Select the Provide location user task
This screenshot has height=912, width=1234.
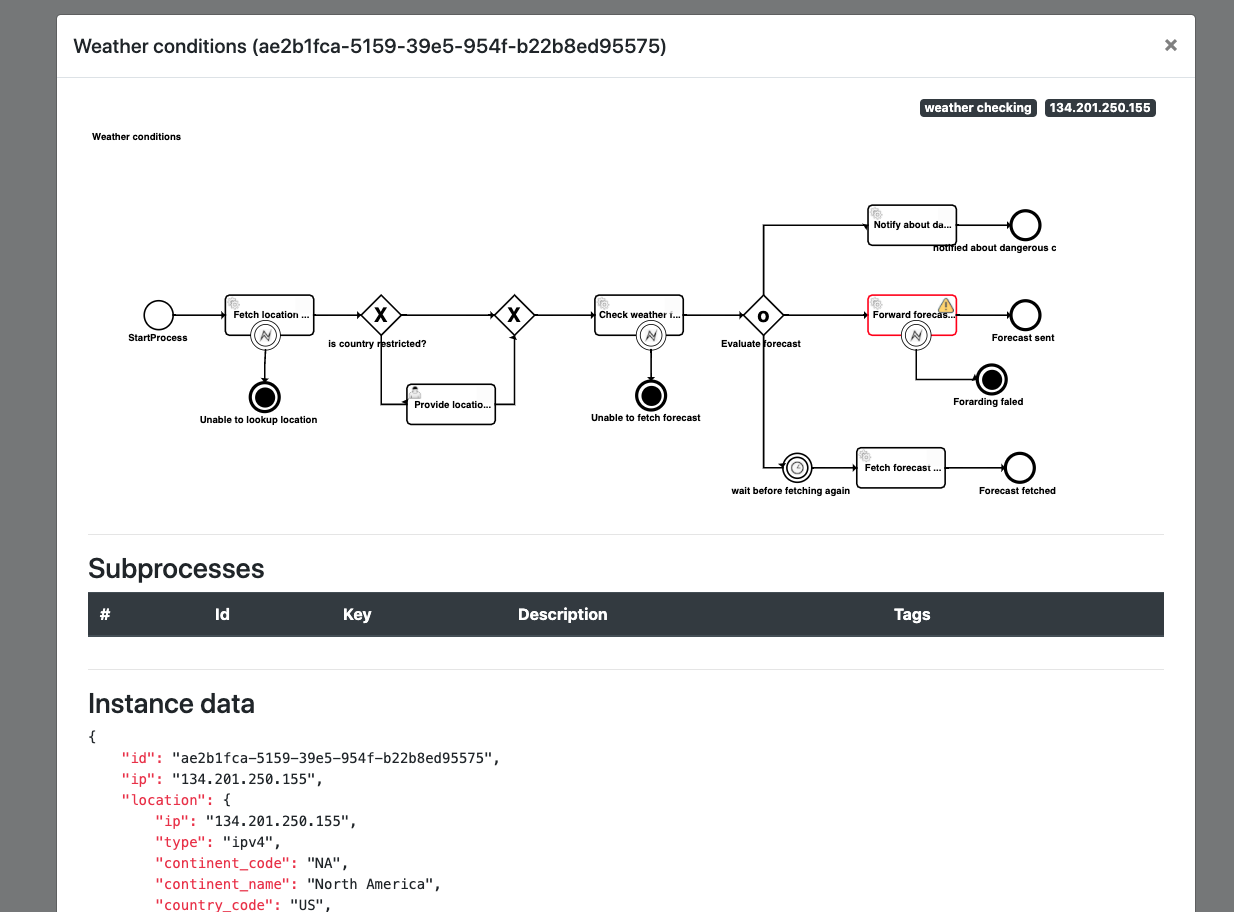pyautogui.click(x=451, y=405)
